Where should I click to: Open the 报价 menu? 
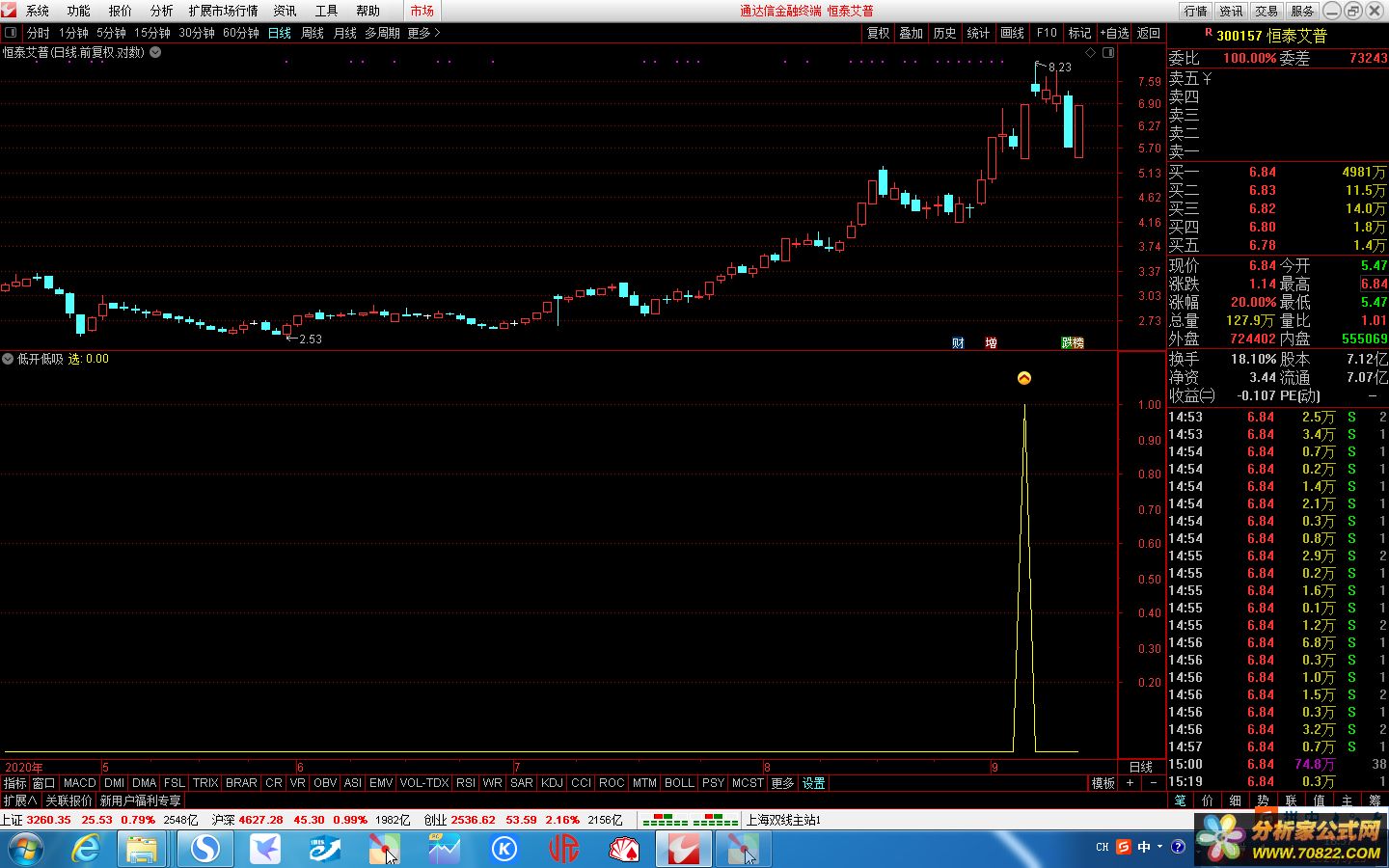(121, 11)
